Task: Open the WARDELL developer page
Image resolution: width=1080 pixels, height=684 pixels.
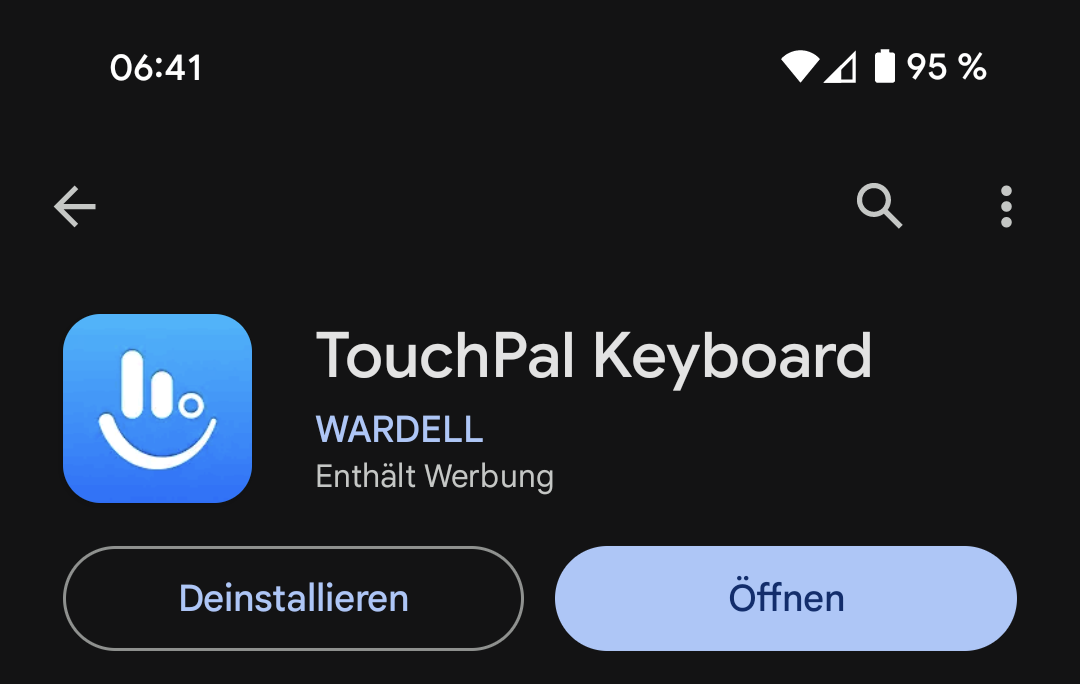Action: [399, 429]
